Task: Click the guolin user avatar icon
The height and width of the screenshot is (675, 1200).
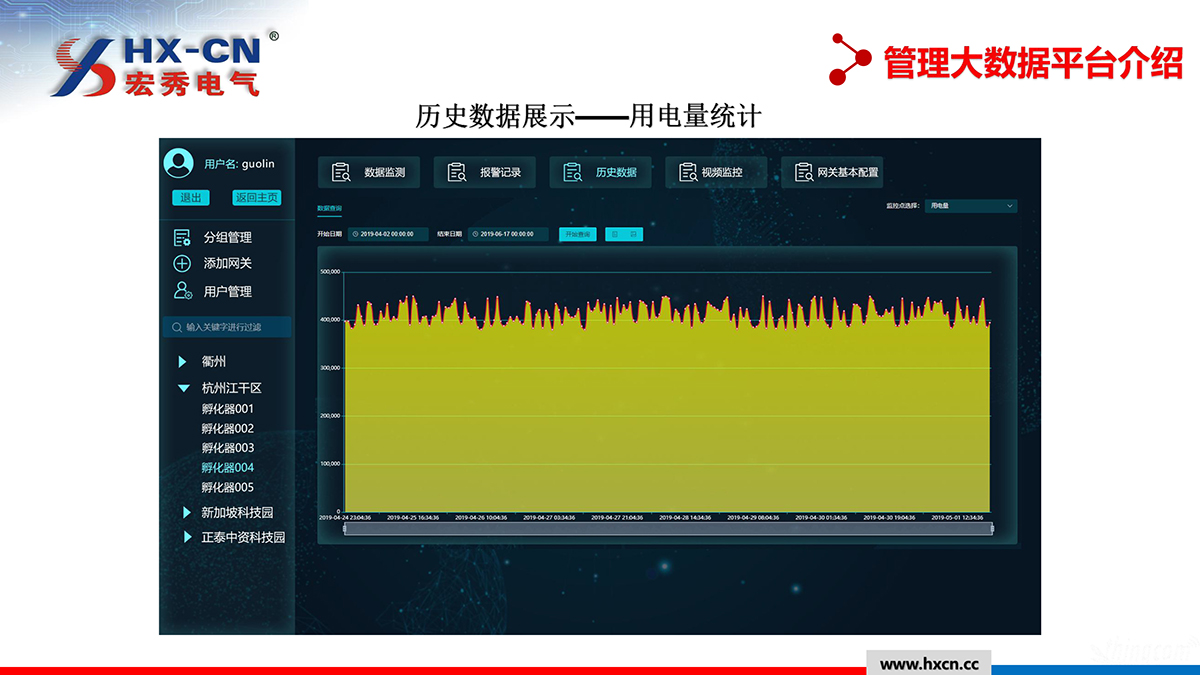Action: (178, 163)
